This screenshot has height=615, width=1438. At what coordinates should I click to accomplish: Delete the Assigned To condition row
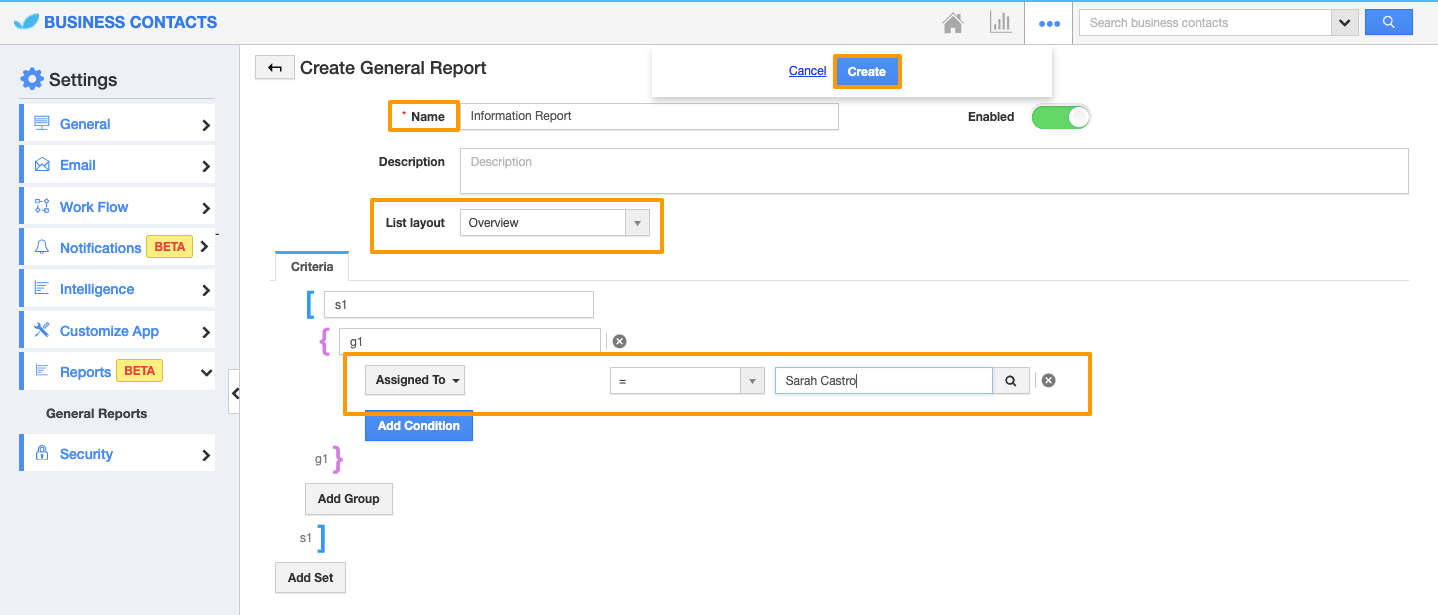1048,380
